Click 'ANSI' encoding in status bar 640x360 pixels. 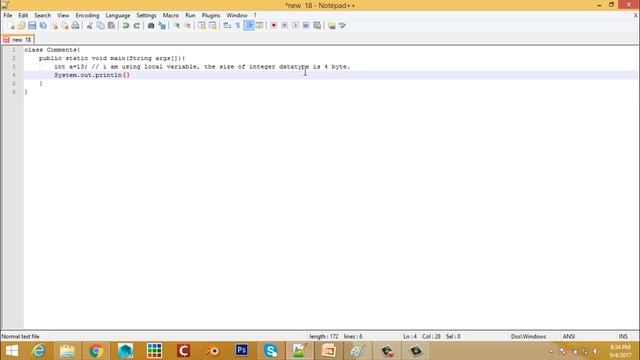tap(569, 336)
